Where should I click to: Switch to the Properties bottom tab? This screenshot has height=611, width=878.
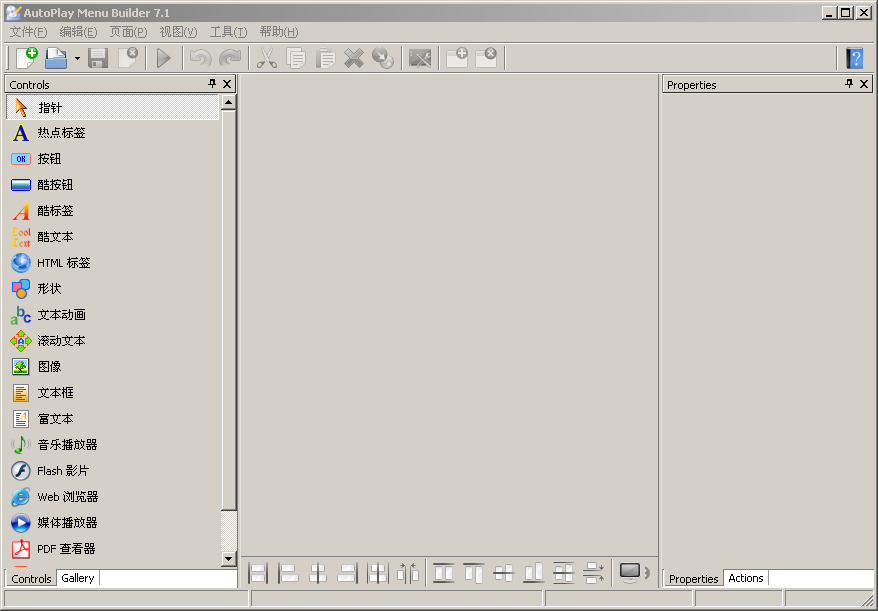[x=693, y=579]
